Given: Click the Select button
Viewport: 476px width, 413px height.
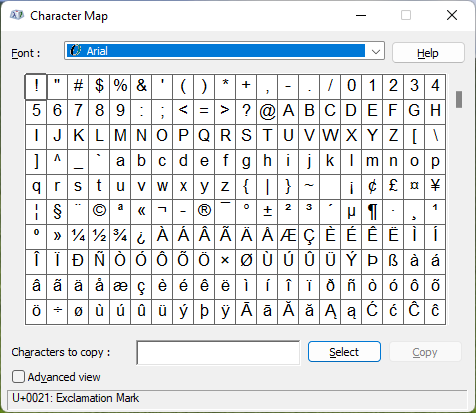Looking at the screenshot, I should tap(344, 352).
